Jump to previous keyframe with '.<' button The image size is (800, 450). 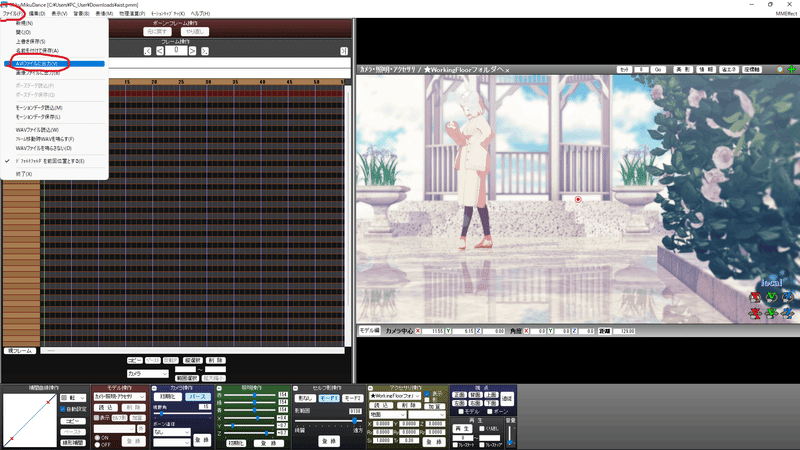147,51
